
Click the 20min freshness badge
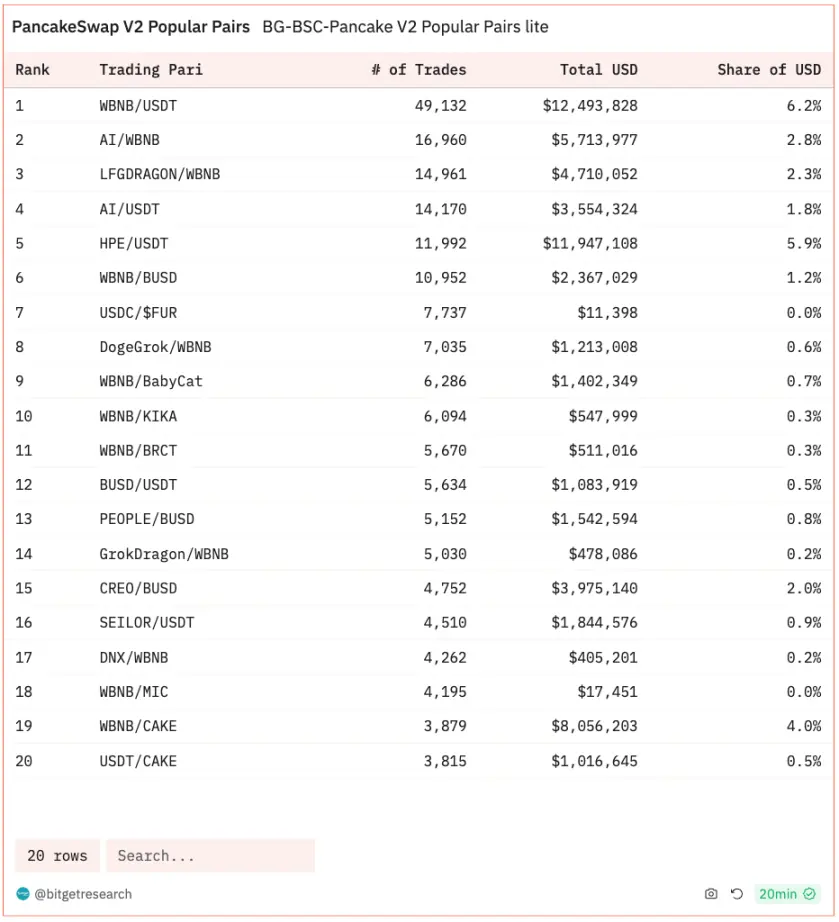(777, 894)
